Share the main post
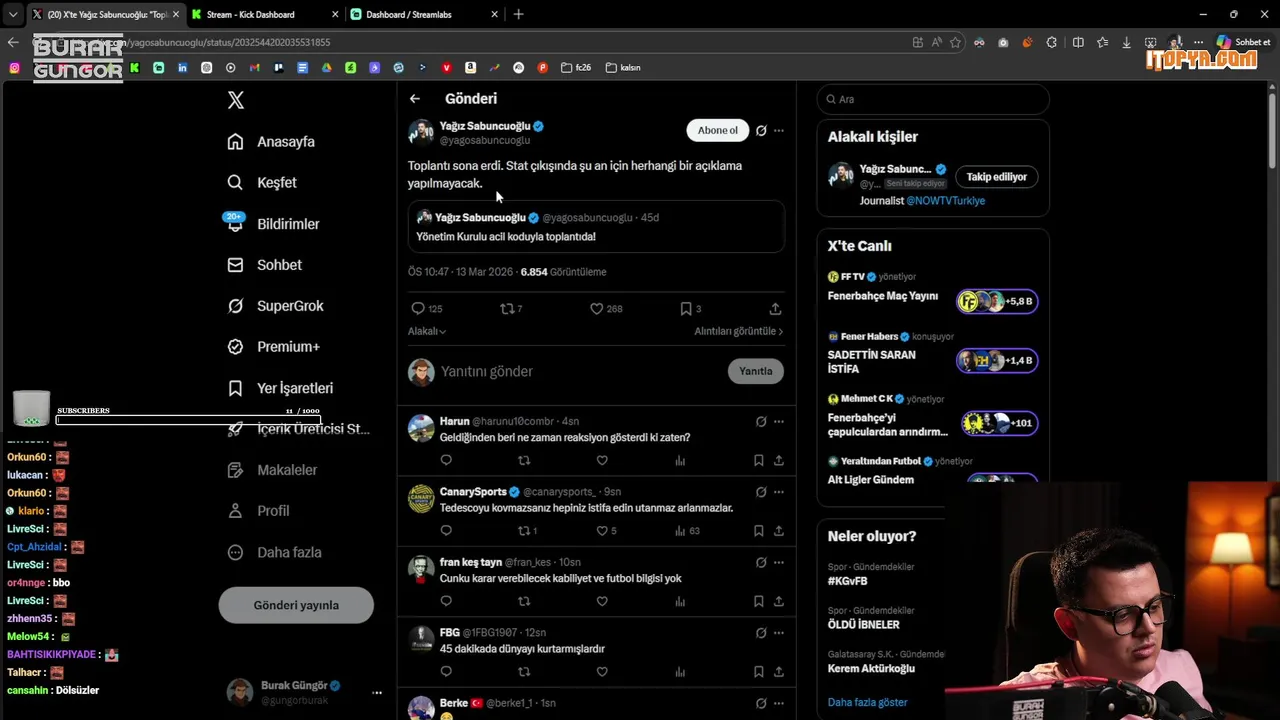Image resolution: width=1280 pixels, height=720 pixels. coord(775,309)
